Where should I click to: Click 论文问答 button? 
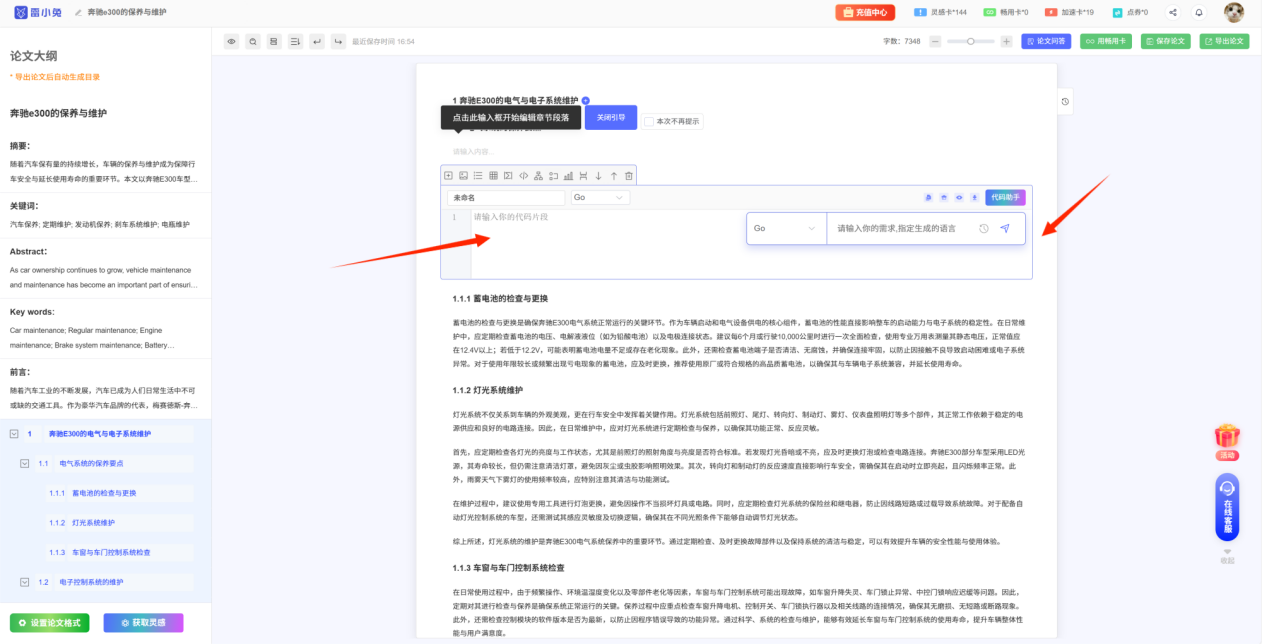(x=1046, y=41)
